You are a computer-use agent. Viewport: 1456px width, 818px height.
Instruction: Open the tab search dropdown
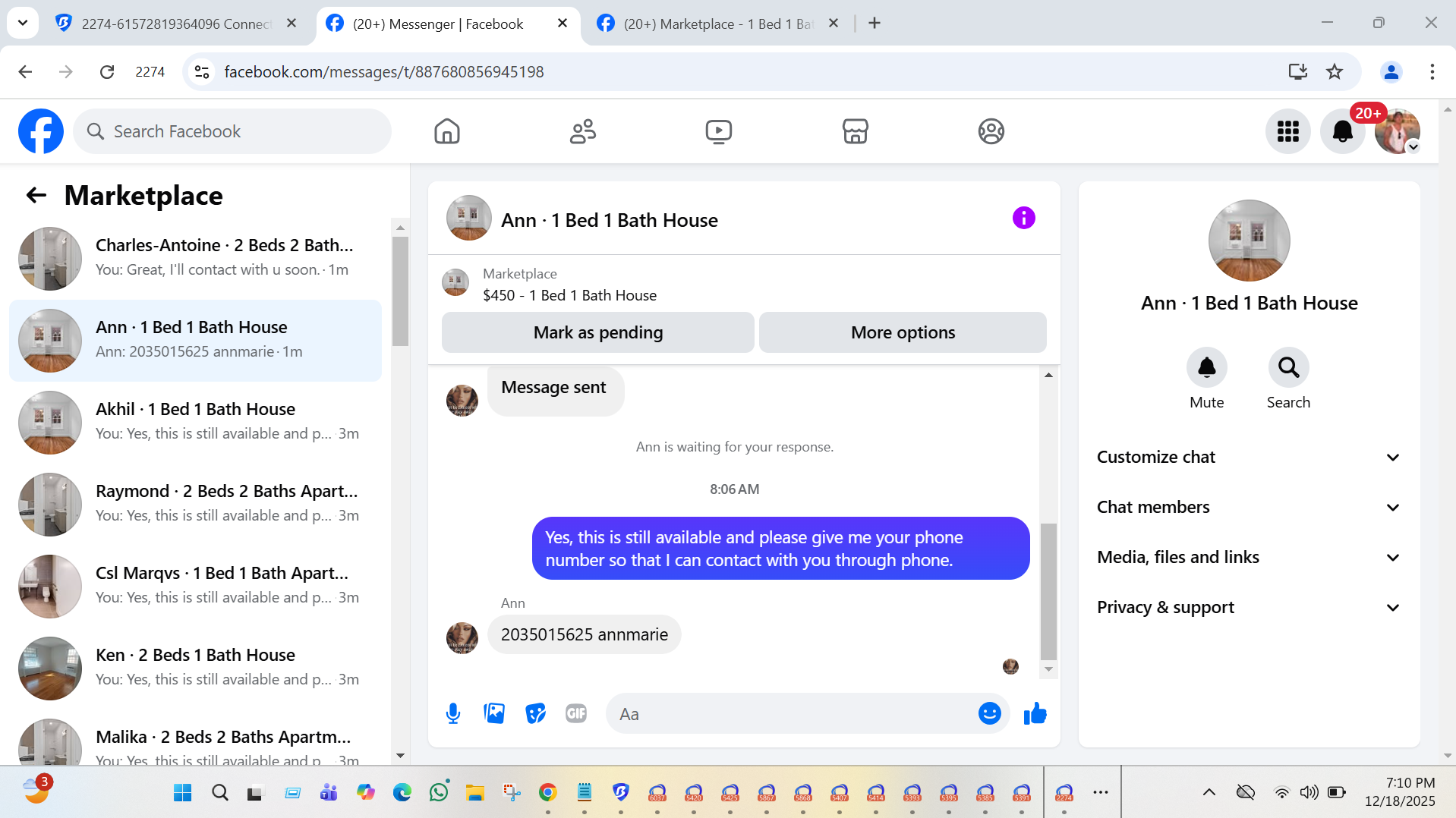point(23,24)
